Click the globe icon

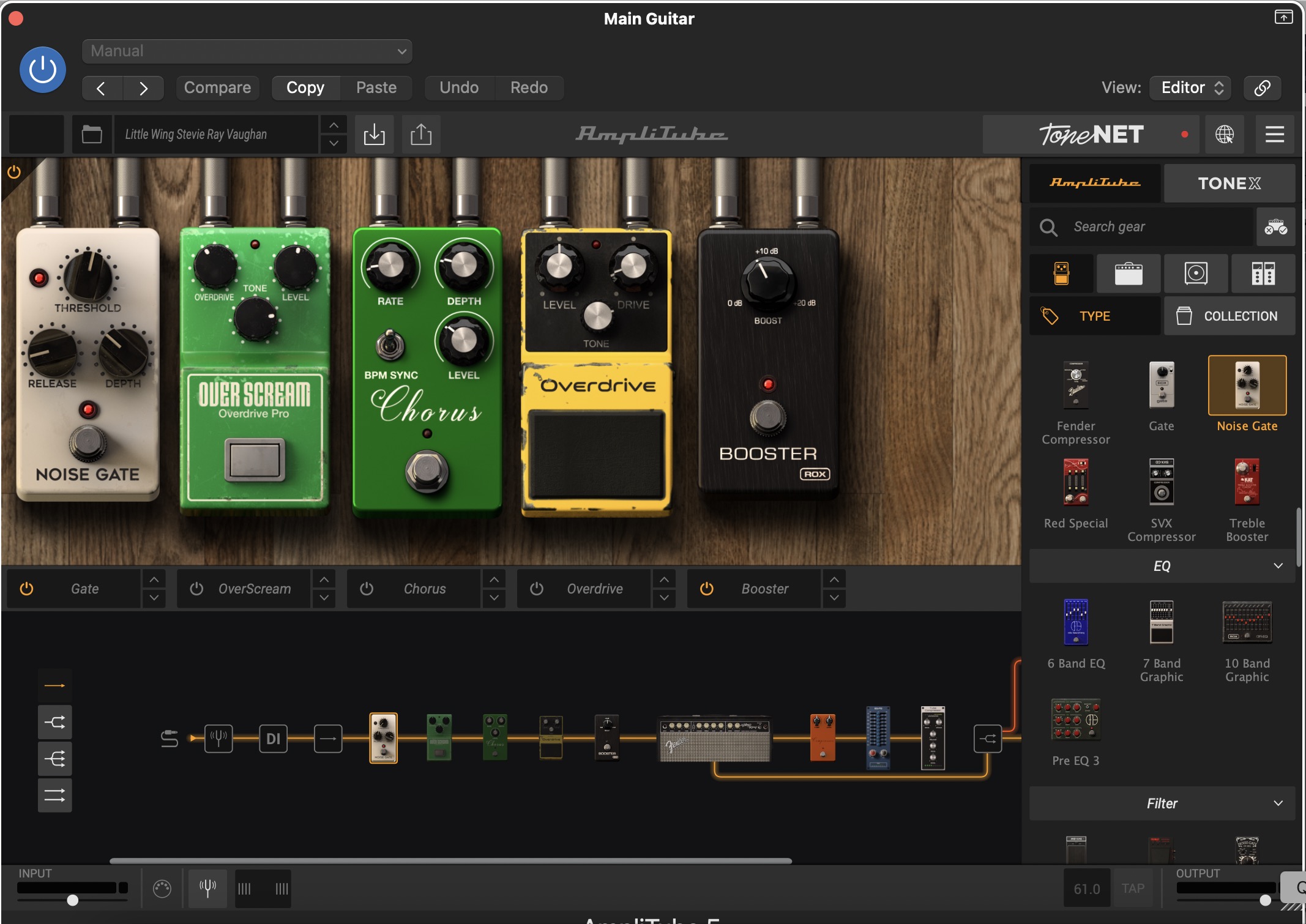coord(1225,134)
